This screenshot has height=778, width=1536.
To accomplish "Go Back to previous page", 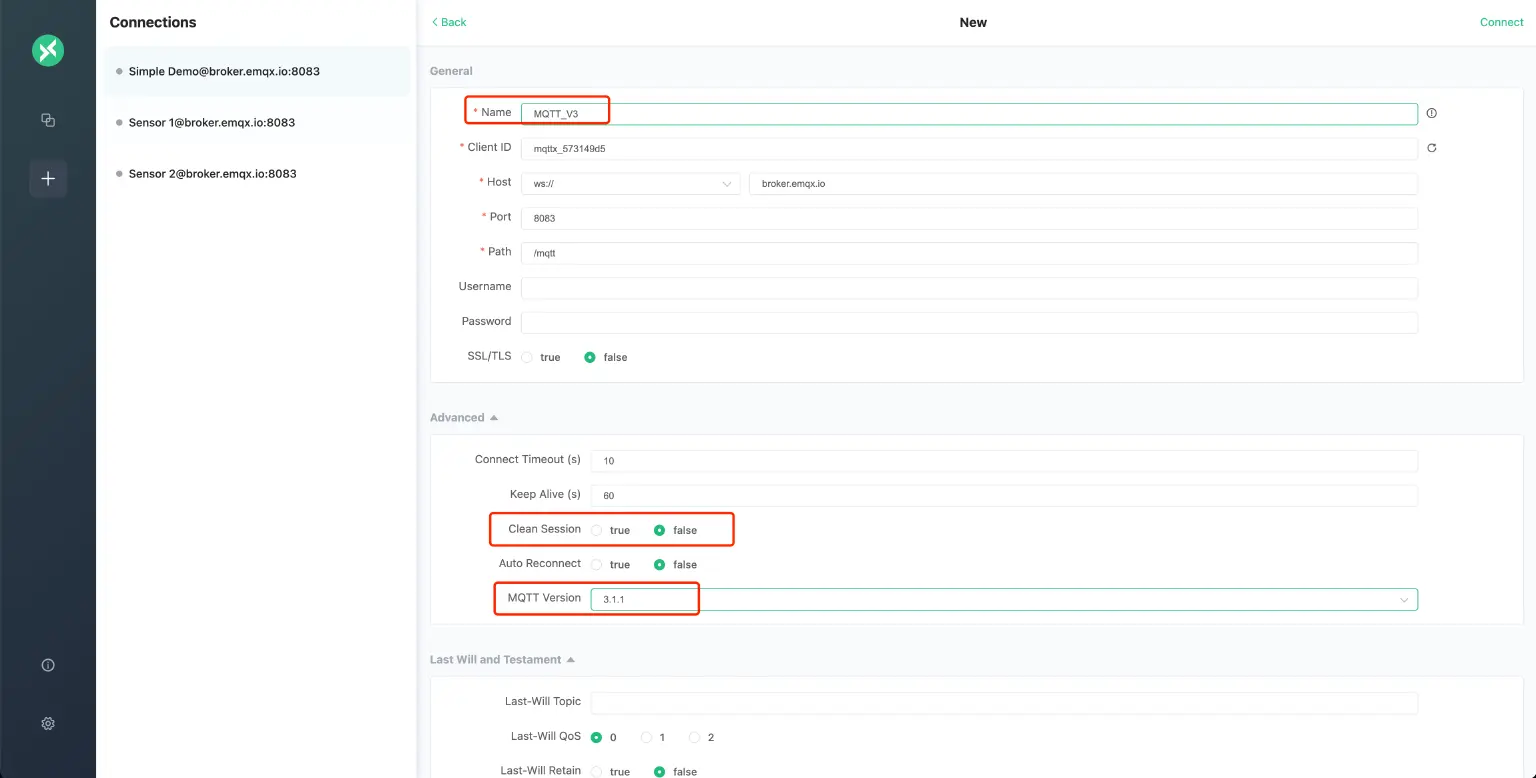I will click(449, 22).
